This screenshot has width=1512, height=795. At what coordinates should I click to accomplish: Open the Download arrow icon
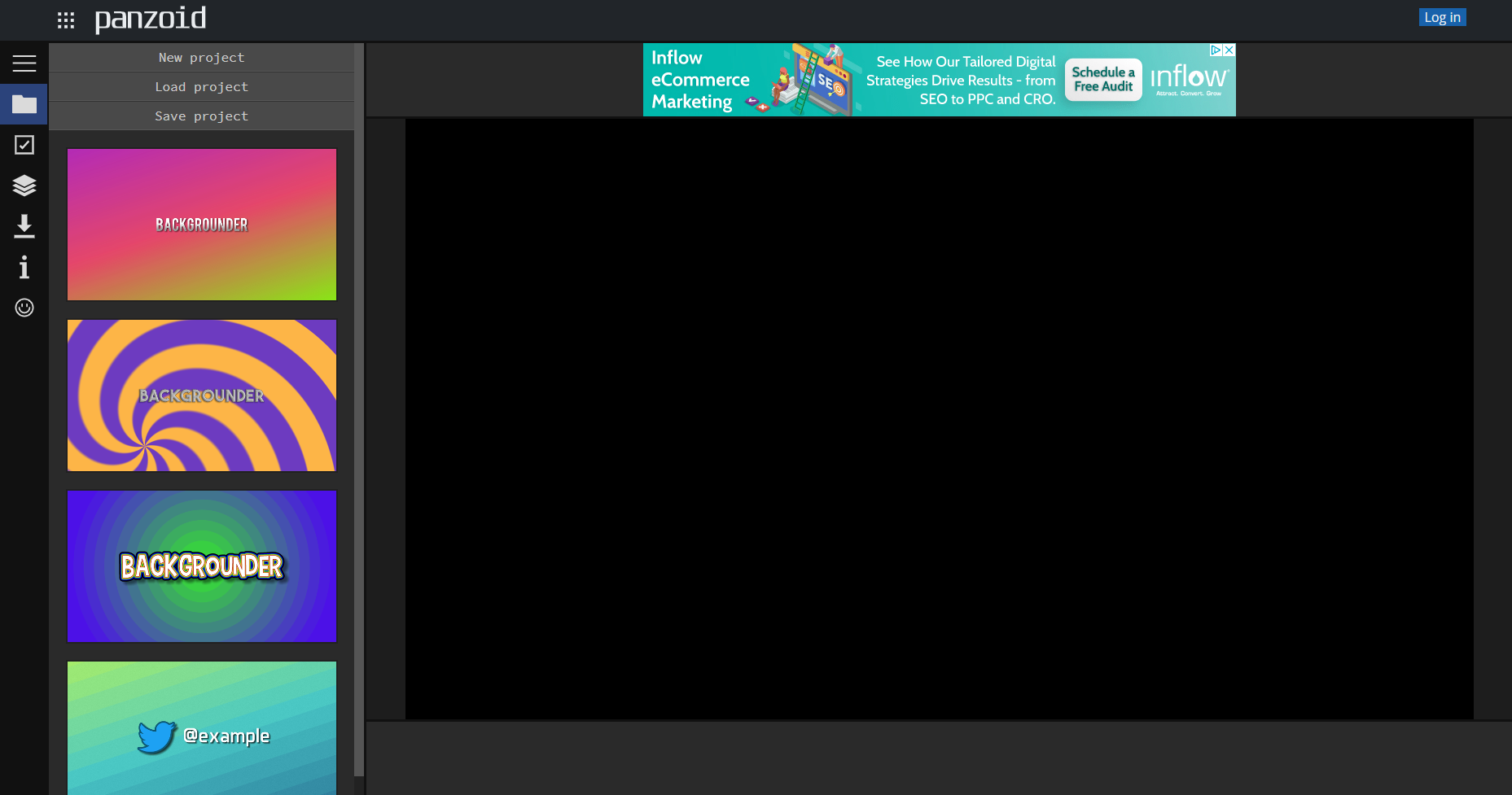(24, 226)
